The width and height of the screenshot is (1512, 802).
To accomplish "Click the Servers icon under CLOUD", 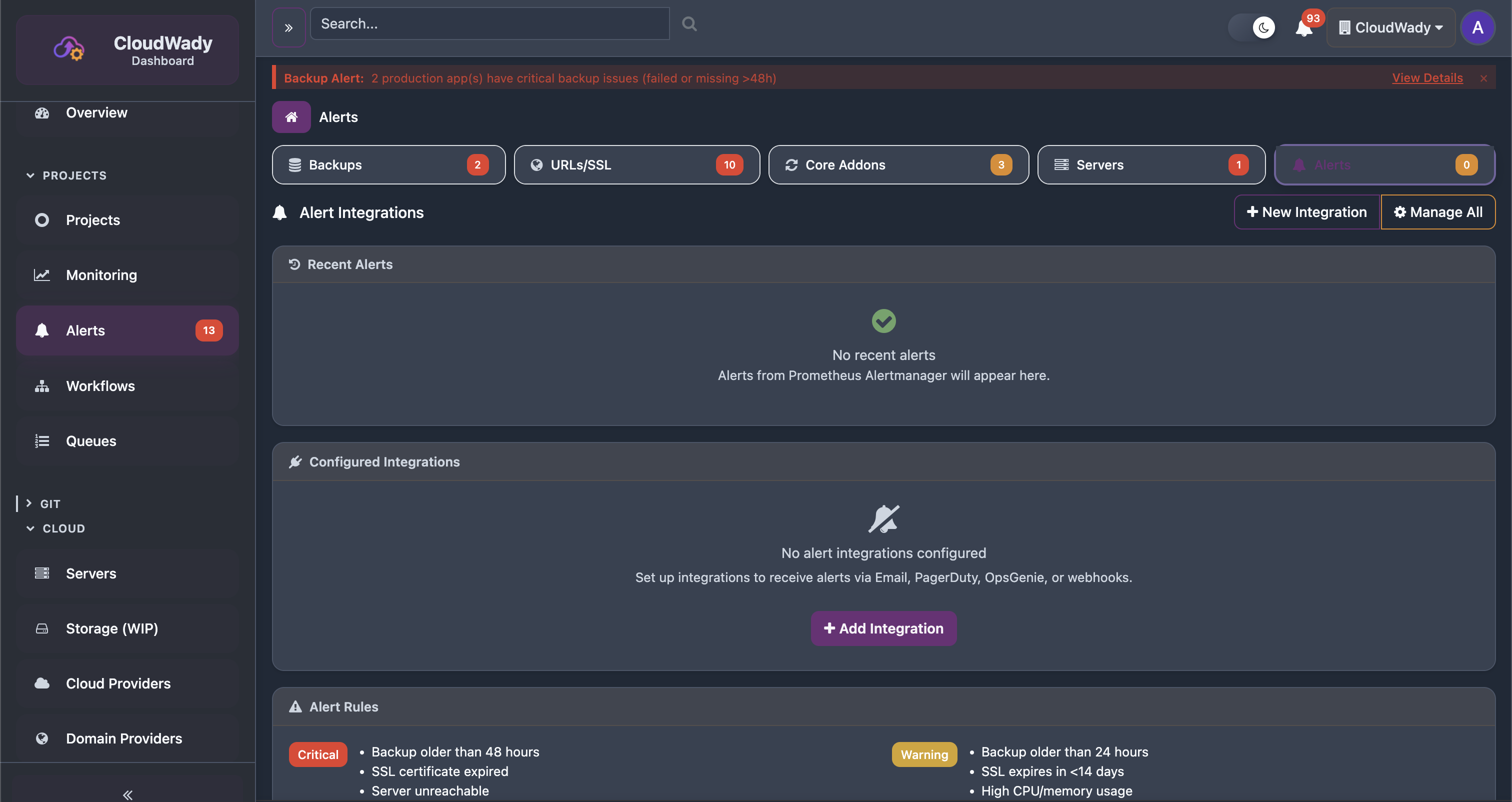I will [41, 573].
